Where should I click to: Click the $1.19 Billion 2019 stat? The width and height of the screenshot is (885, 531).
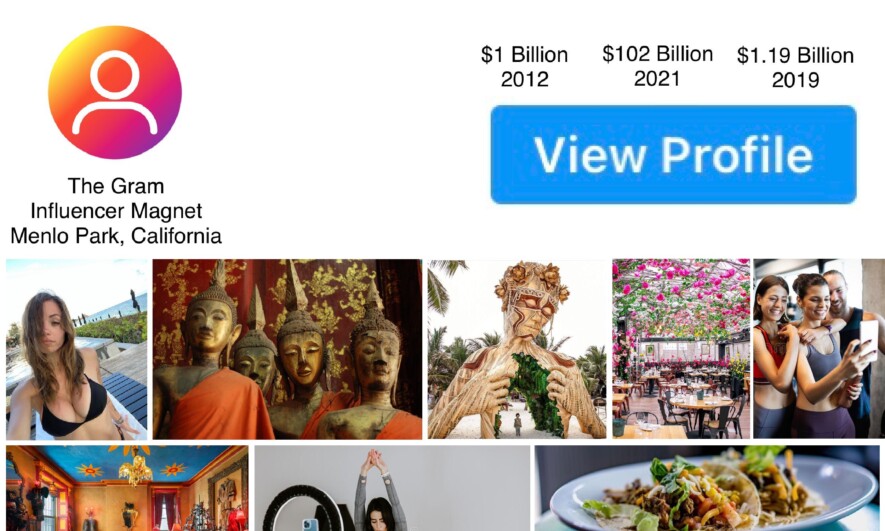point(795,67)
